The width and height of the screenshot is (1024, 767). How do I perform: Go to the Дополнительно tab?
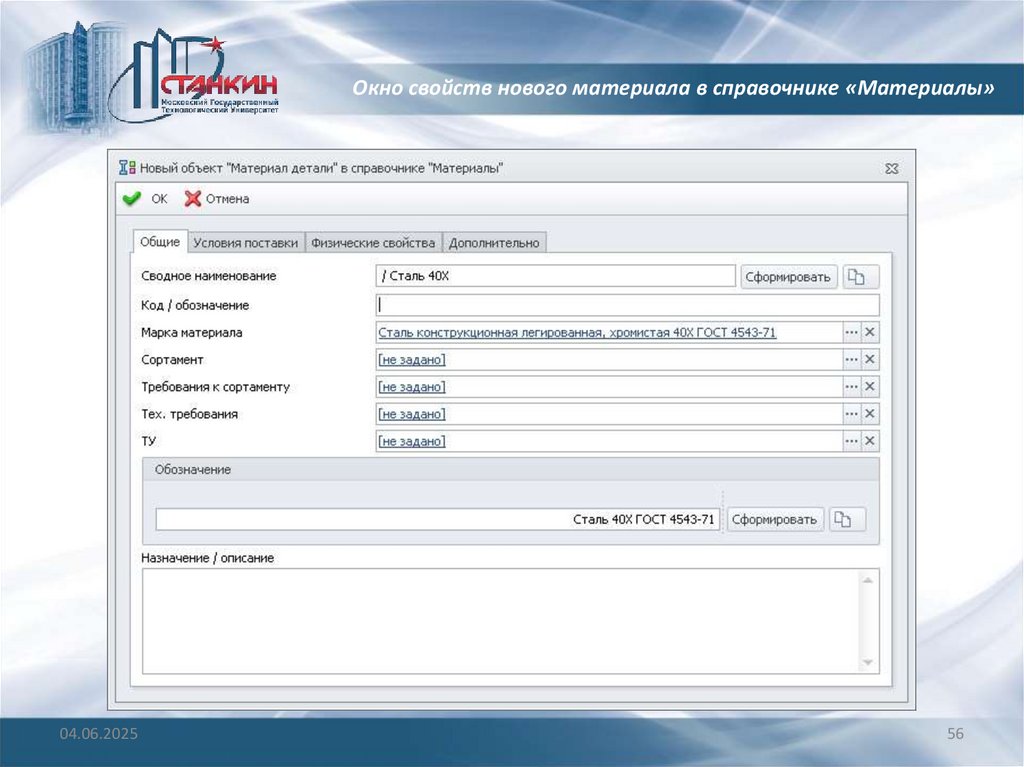[494, 243]
